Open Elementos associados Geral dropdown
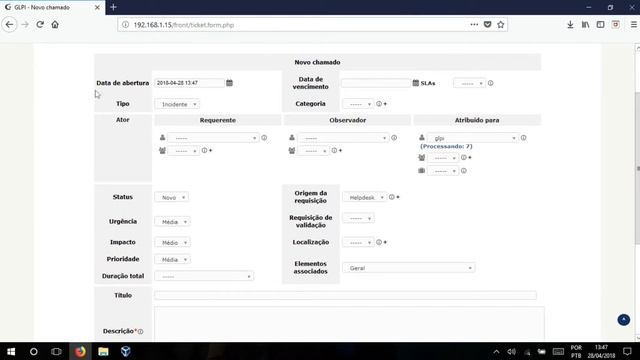Screen dimensions: 640x360 click(x=409, y=268)
